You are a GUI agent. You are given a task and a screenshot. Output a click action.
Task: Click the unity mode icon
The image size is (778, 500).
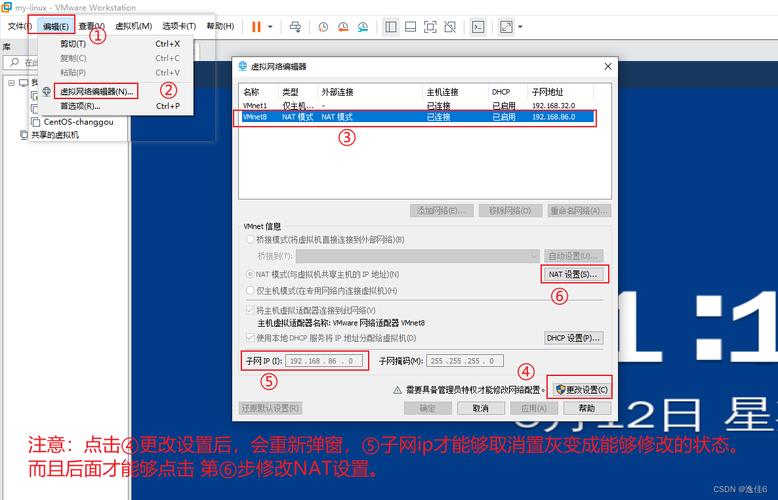[450, 27]
